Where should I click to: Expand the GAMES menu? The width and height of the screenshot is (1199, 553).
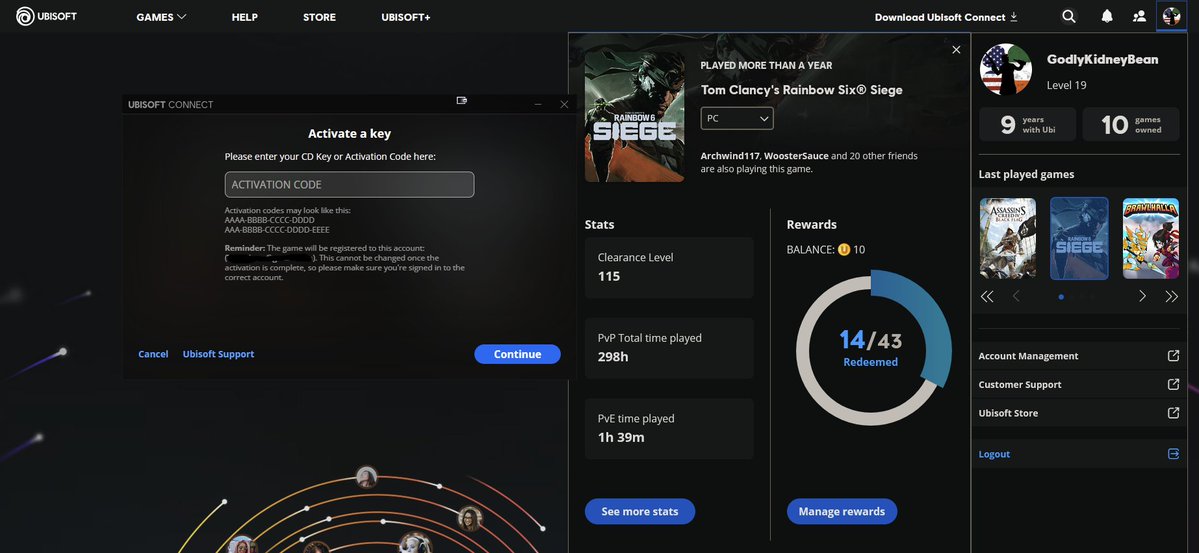click(161, 17)
